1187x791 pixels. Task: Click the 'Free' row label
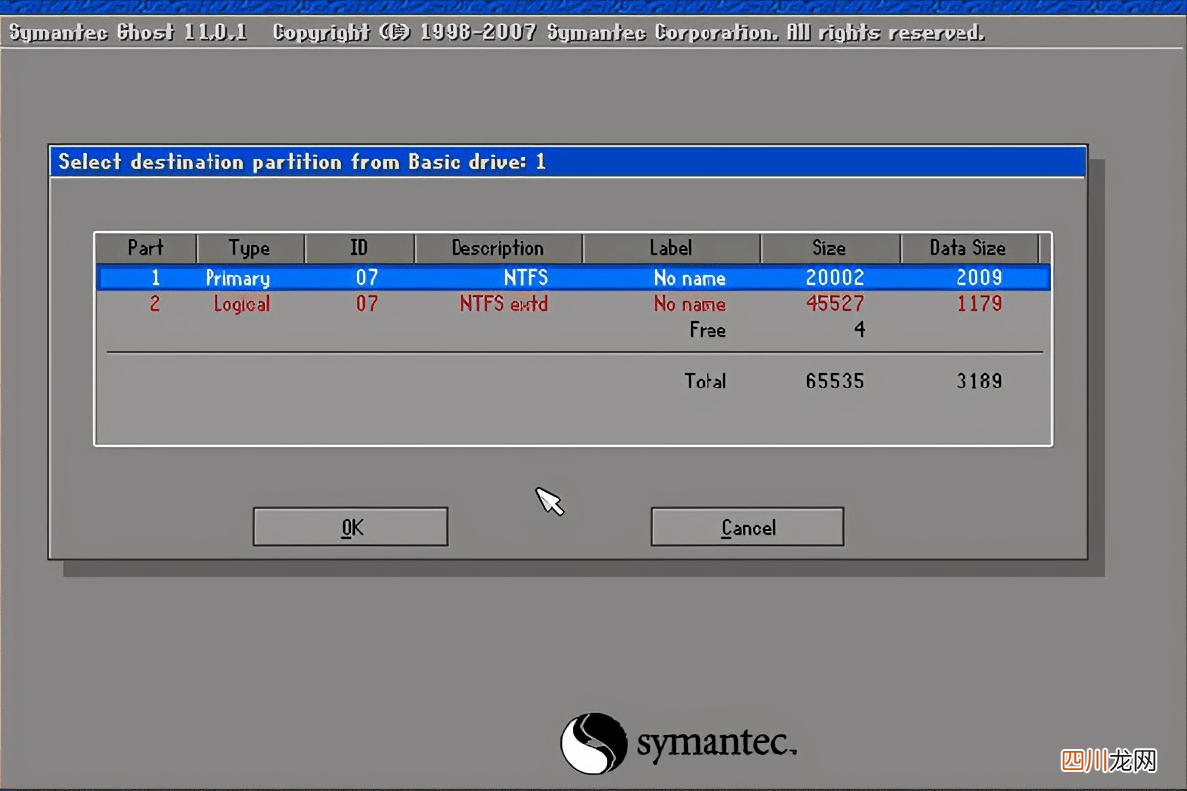point(708,330)
